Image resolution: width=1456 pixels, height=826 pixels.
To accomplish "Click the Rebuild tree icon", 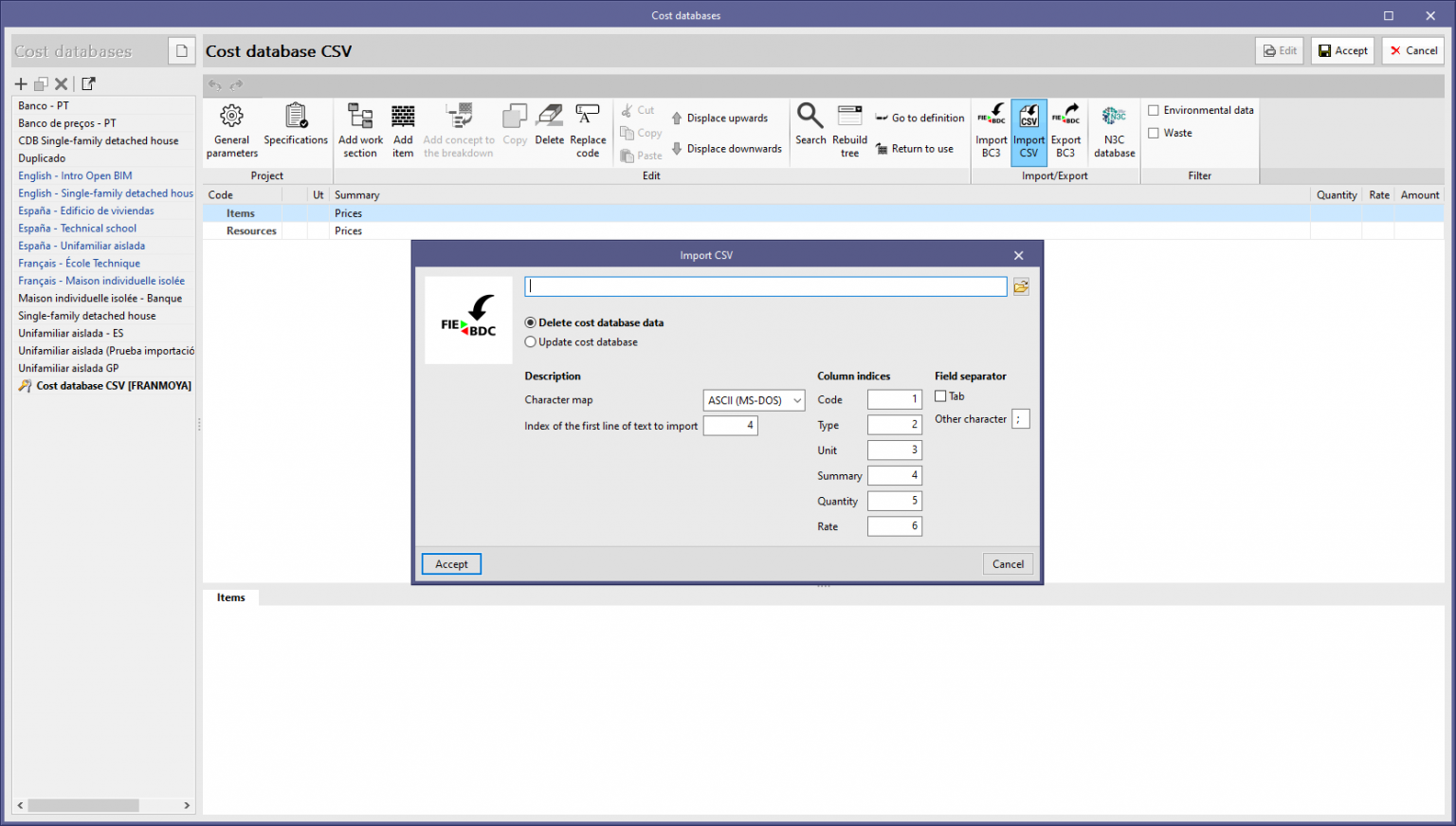I will click(848, 130).
